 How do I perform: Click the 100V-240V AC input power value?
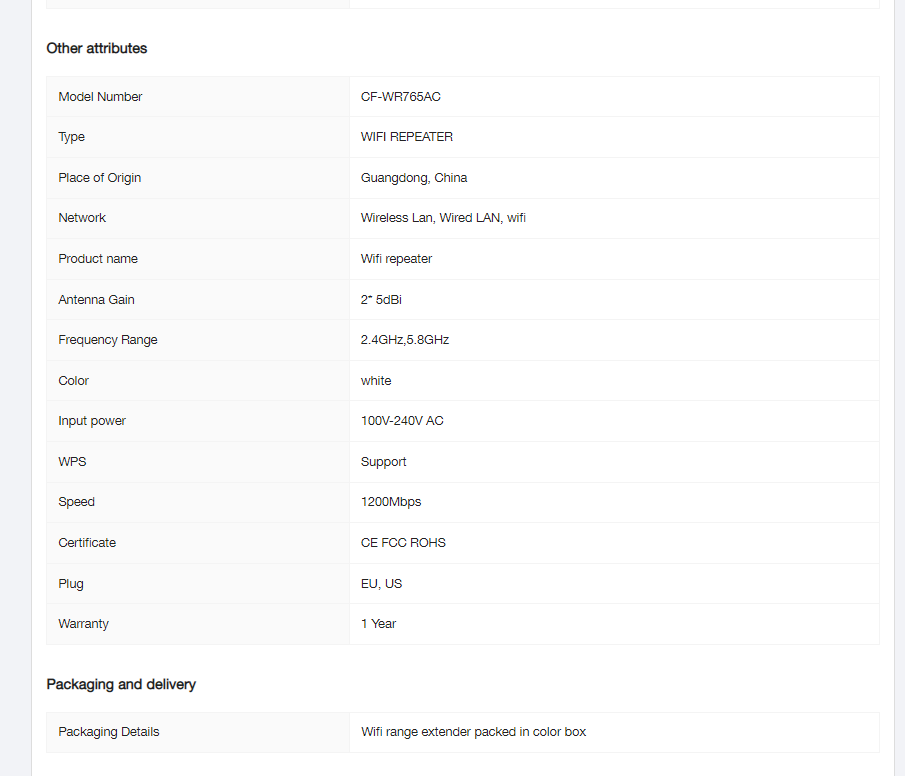[x=402, y=421]
